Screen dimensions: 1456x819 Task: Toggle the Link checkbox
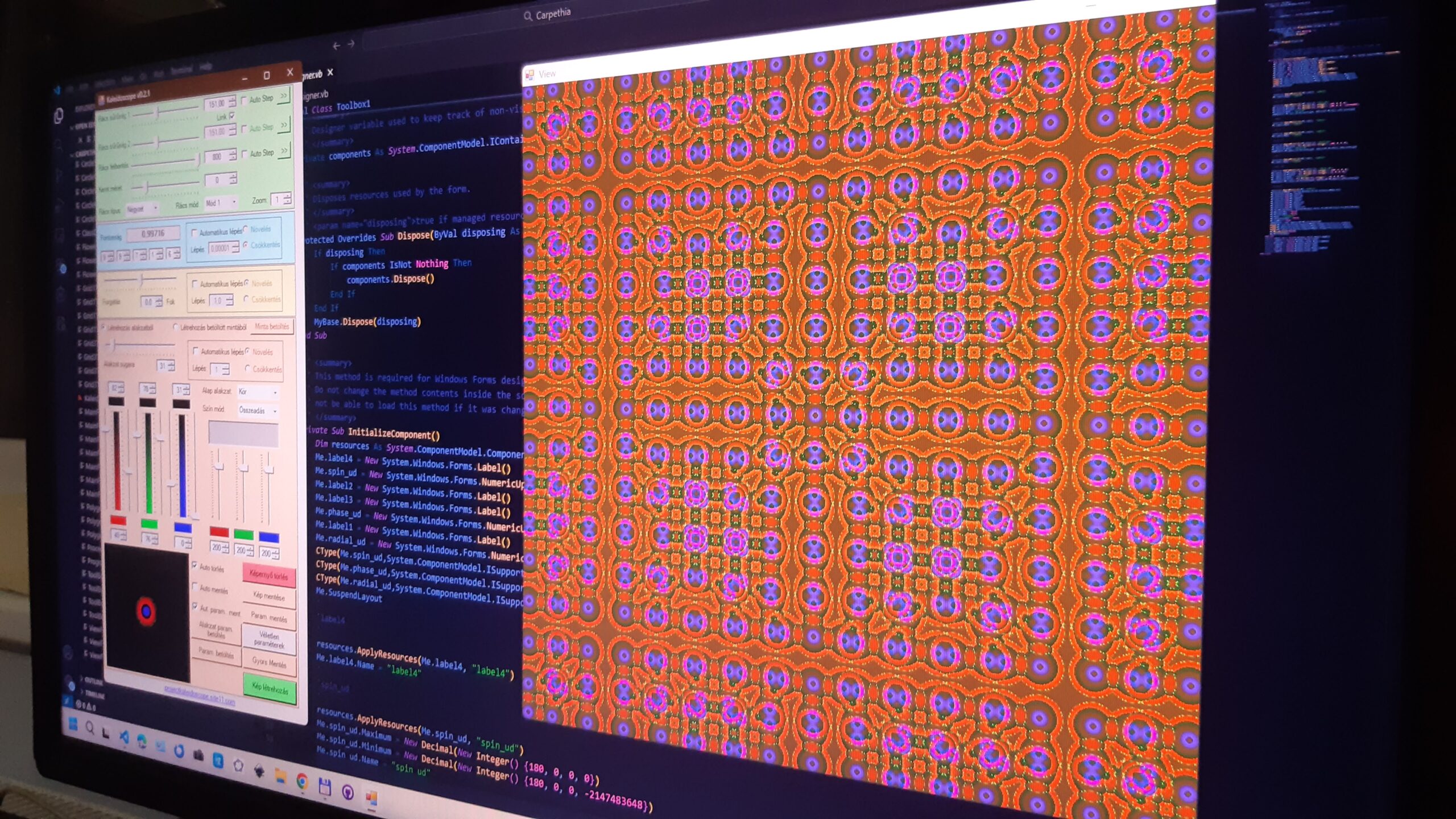tap(232, 115)
